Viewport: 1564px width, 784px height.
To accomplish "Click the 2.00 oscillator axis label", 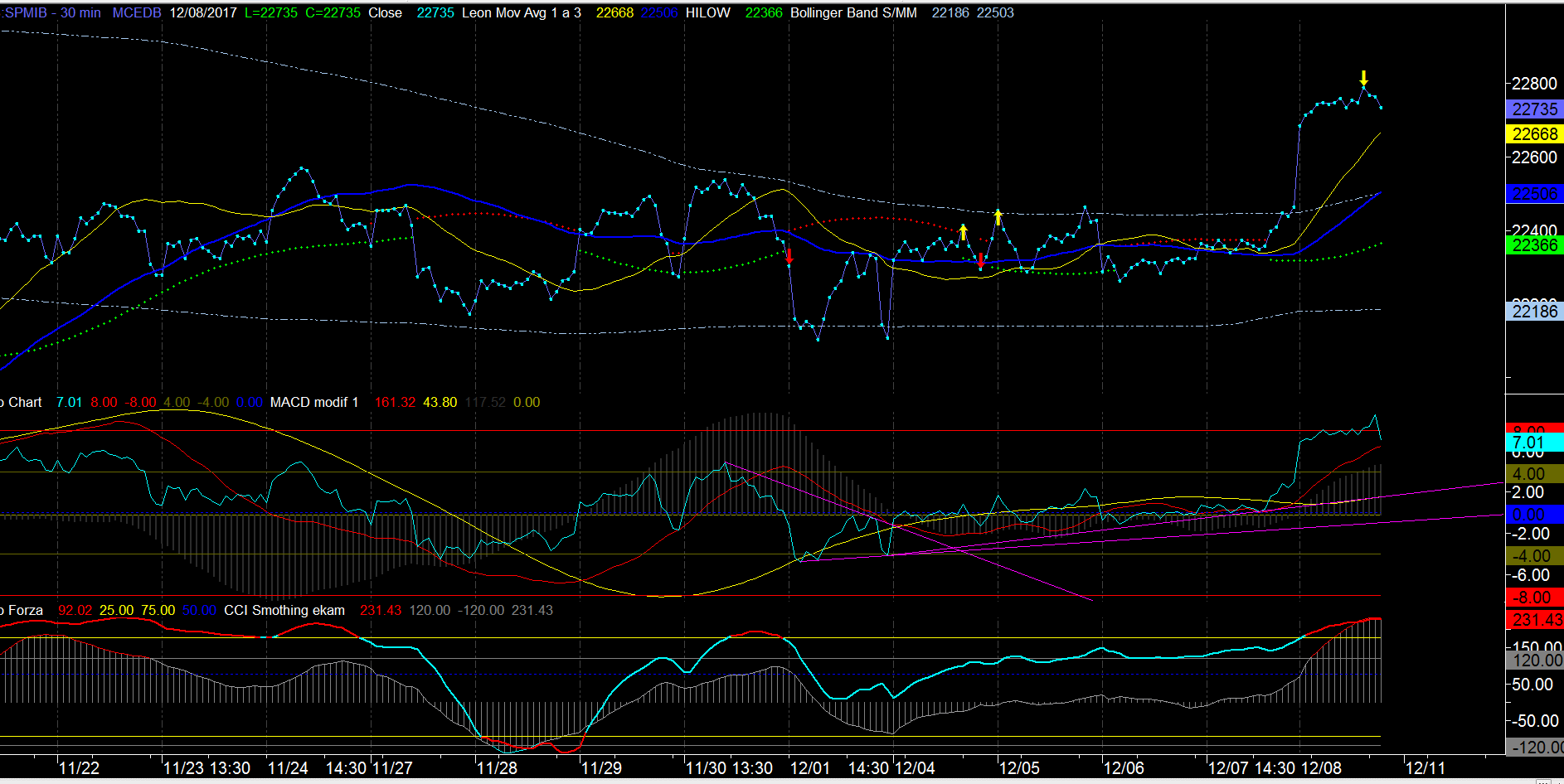I will tap(1528, 492).
